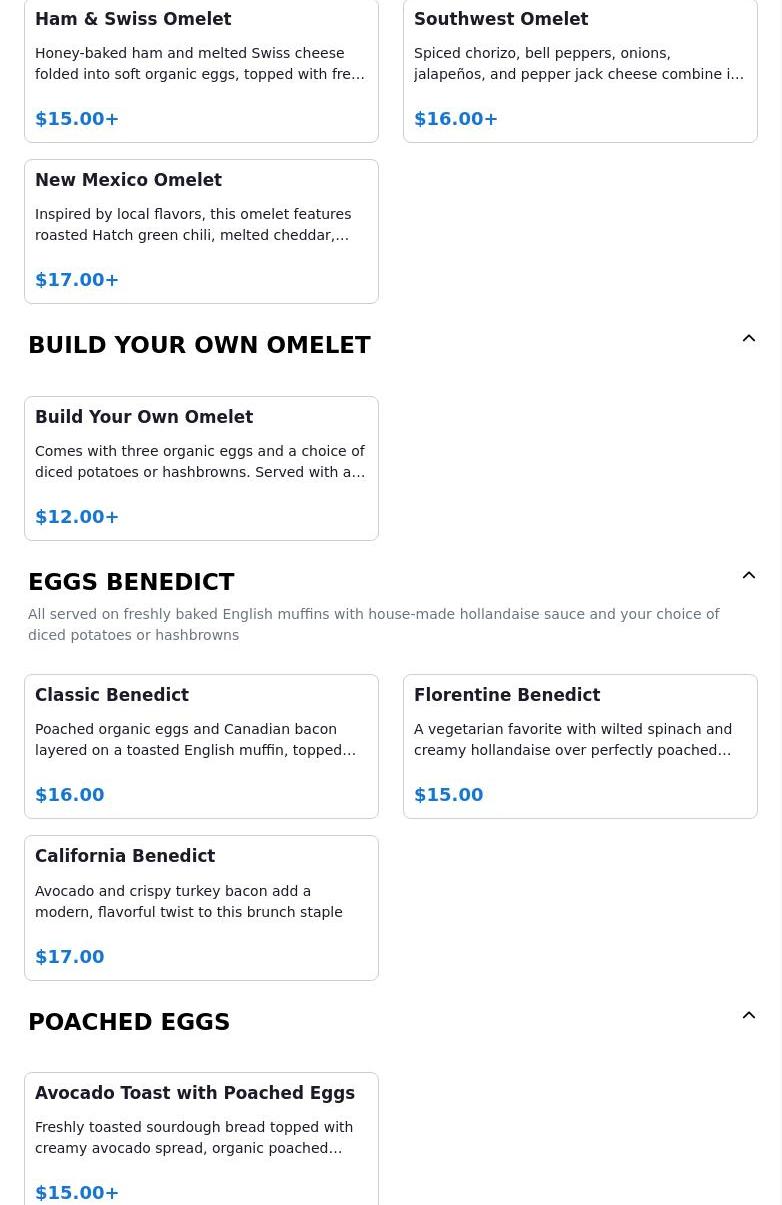
Task: Collapse the Eggs Benedict section chevron
Action: (x=748, y=576)
